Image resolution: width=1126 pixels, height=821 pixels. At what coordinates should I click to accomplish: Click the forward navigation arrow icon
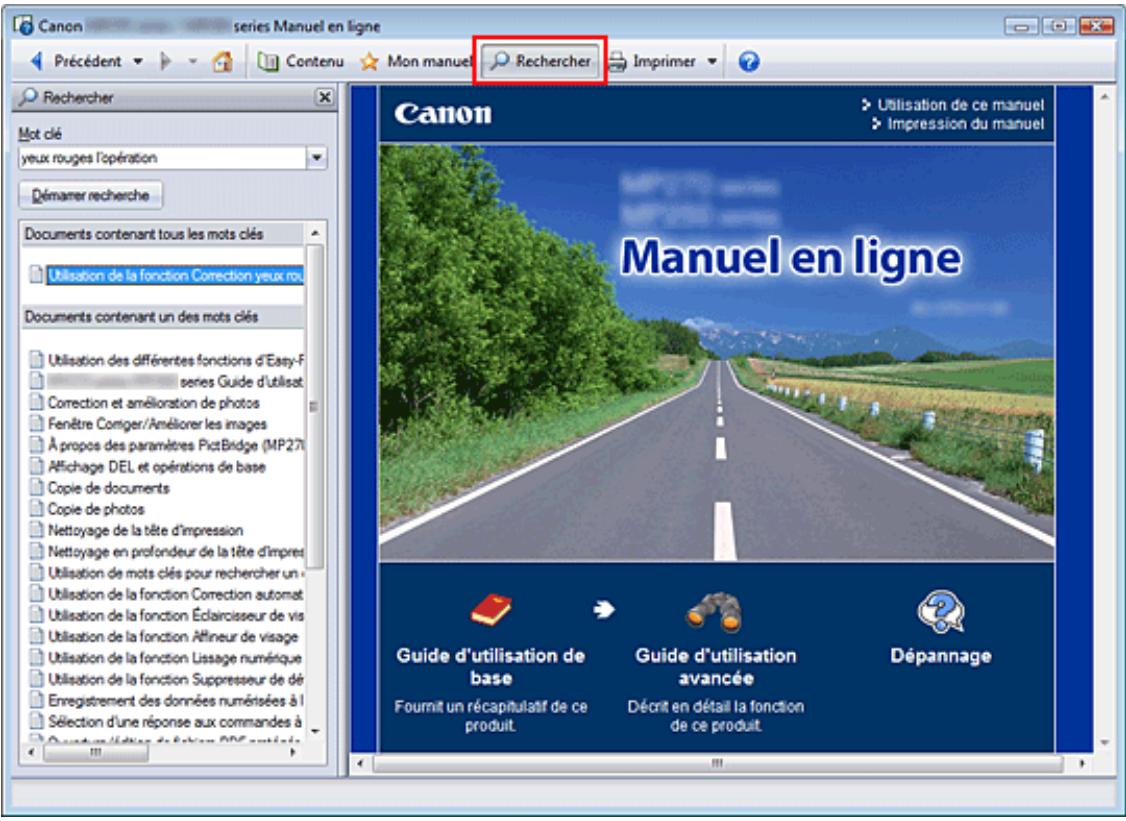click(x=166, y=62)
